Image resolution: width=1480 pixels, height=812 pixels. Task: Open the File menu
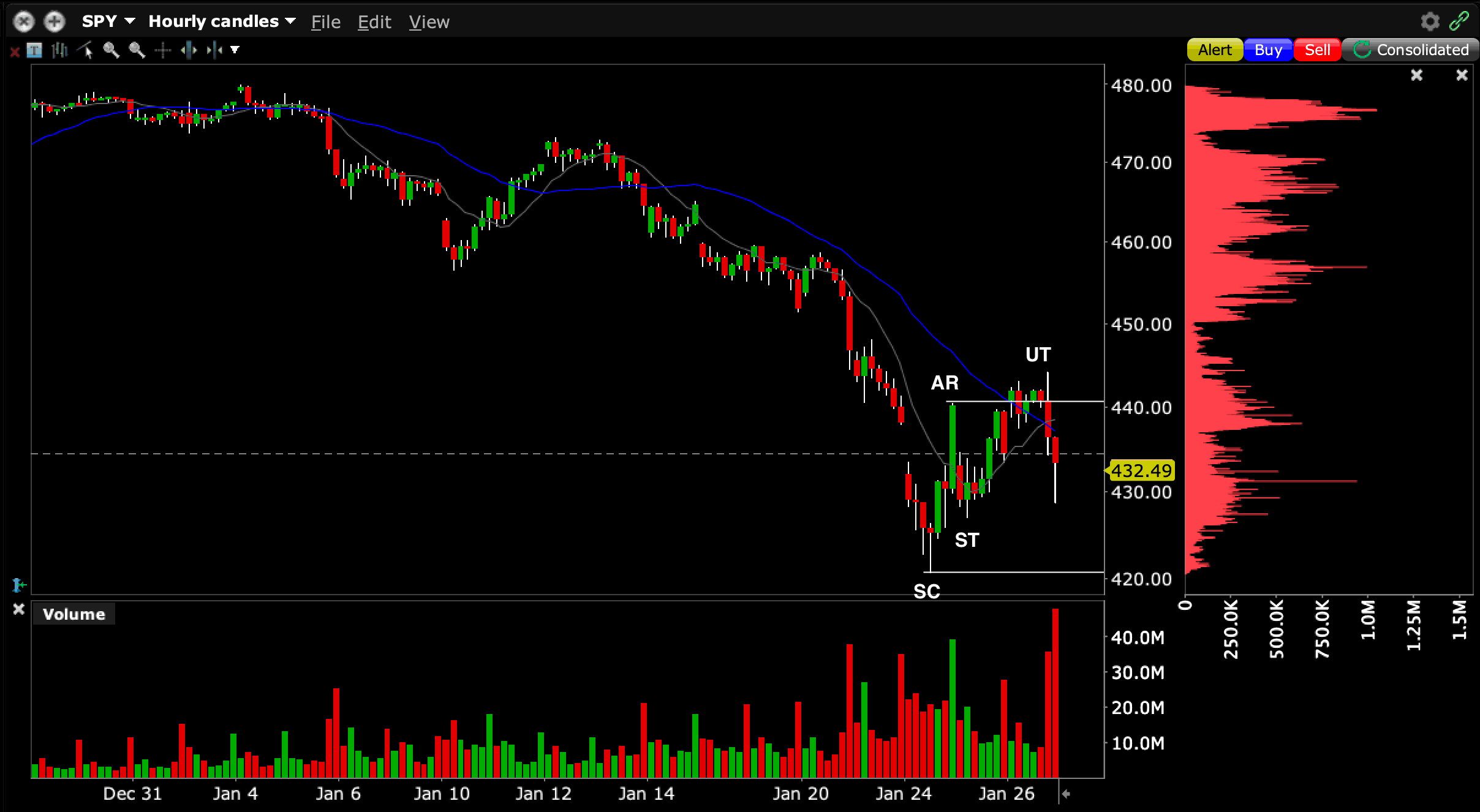pyautogui.click(x=325, y=22)
